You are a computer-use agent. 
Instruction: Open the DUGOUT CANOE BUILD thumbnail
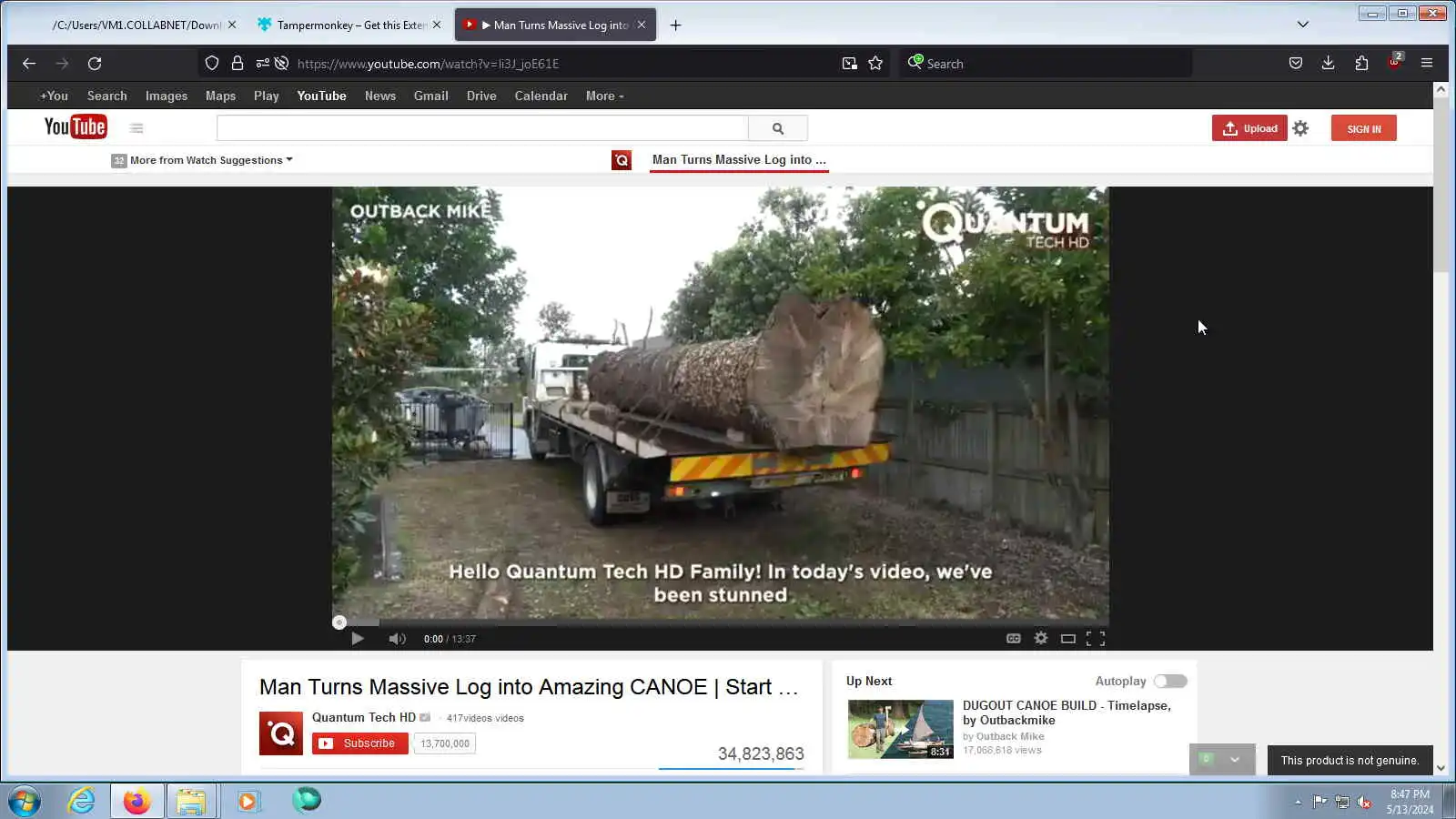tap(901, 729)
